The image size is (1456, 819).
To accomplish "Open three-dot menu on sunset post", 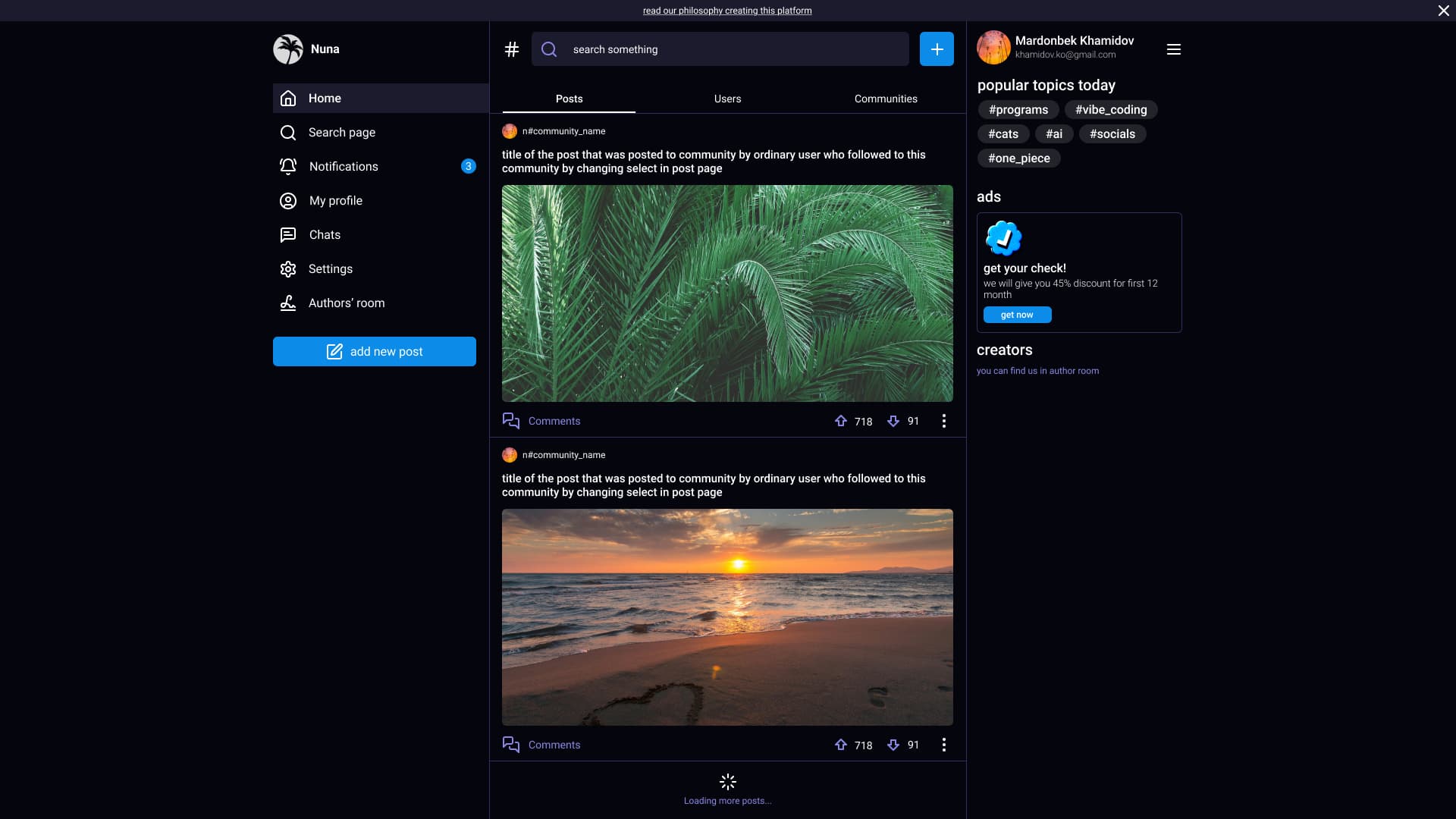I will tap(943, 745).
